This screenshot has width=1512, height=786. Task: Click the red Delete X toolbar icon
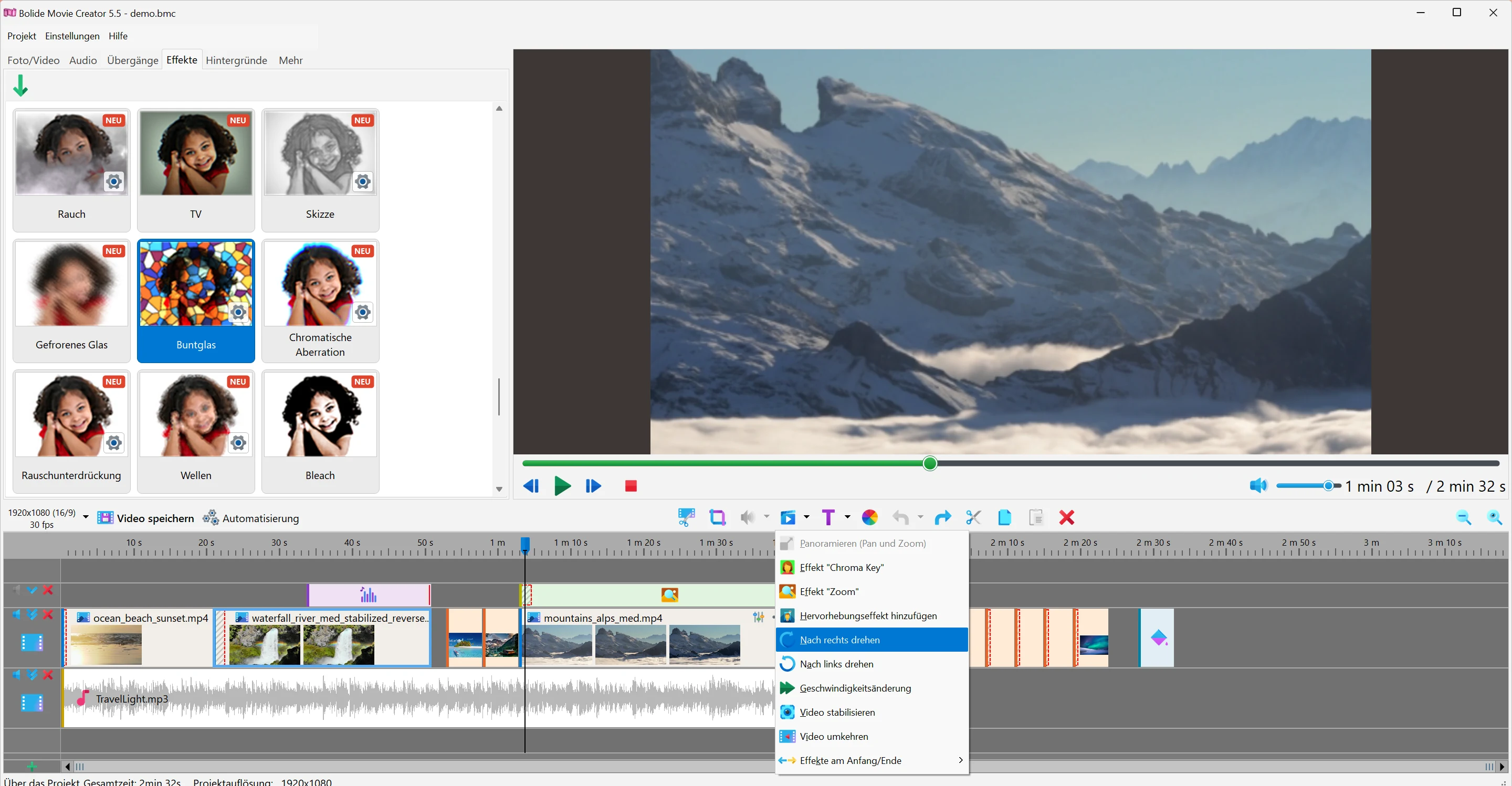(1066, 517)
